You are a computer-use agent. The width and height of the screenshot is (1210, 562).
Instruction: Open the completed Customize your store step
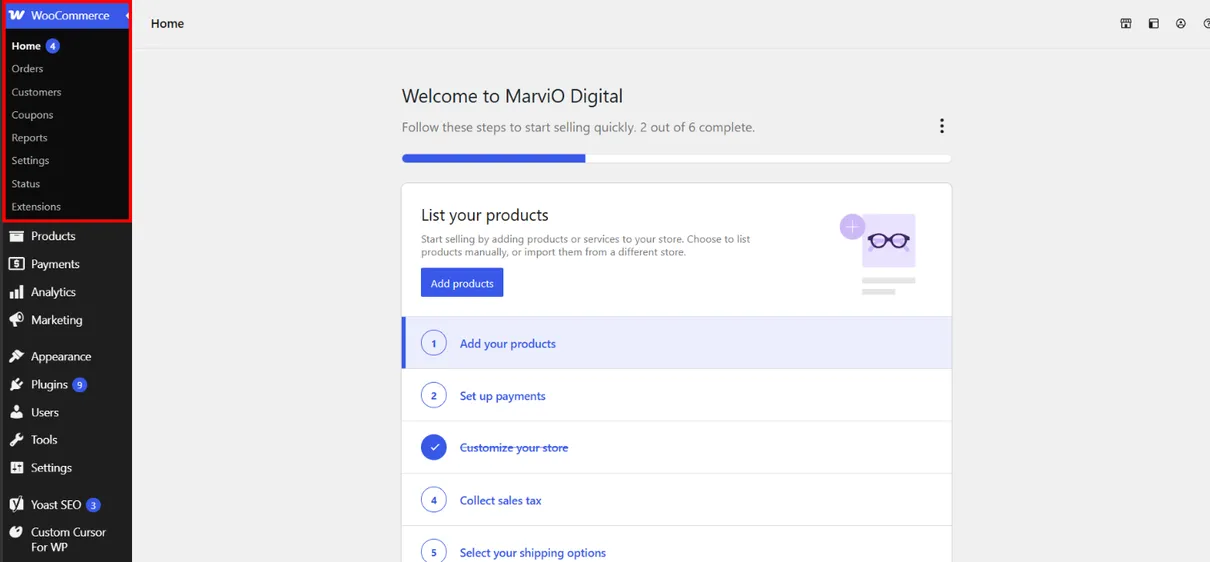[x=677, y=447]
